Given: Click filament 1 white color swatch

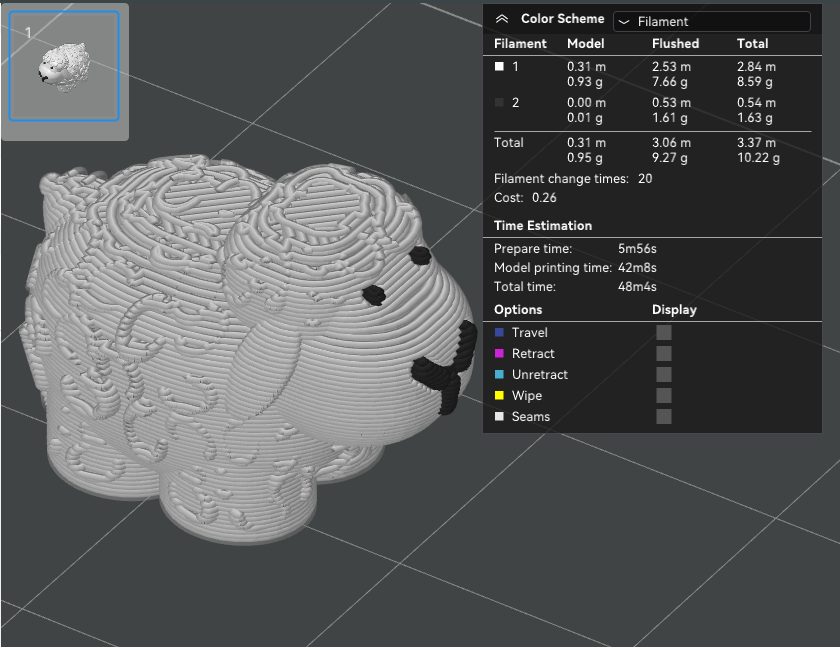Looking at the screenshot, I should [499, 66].
